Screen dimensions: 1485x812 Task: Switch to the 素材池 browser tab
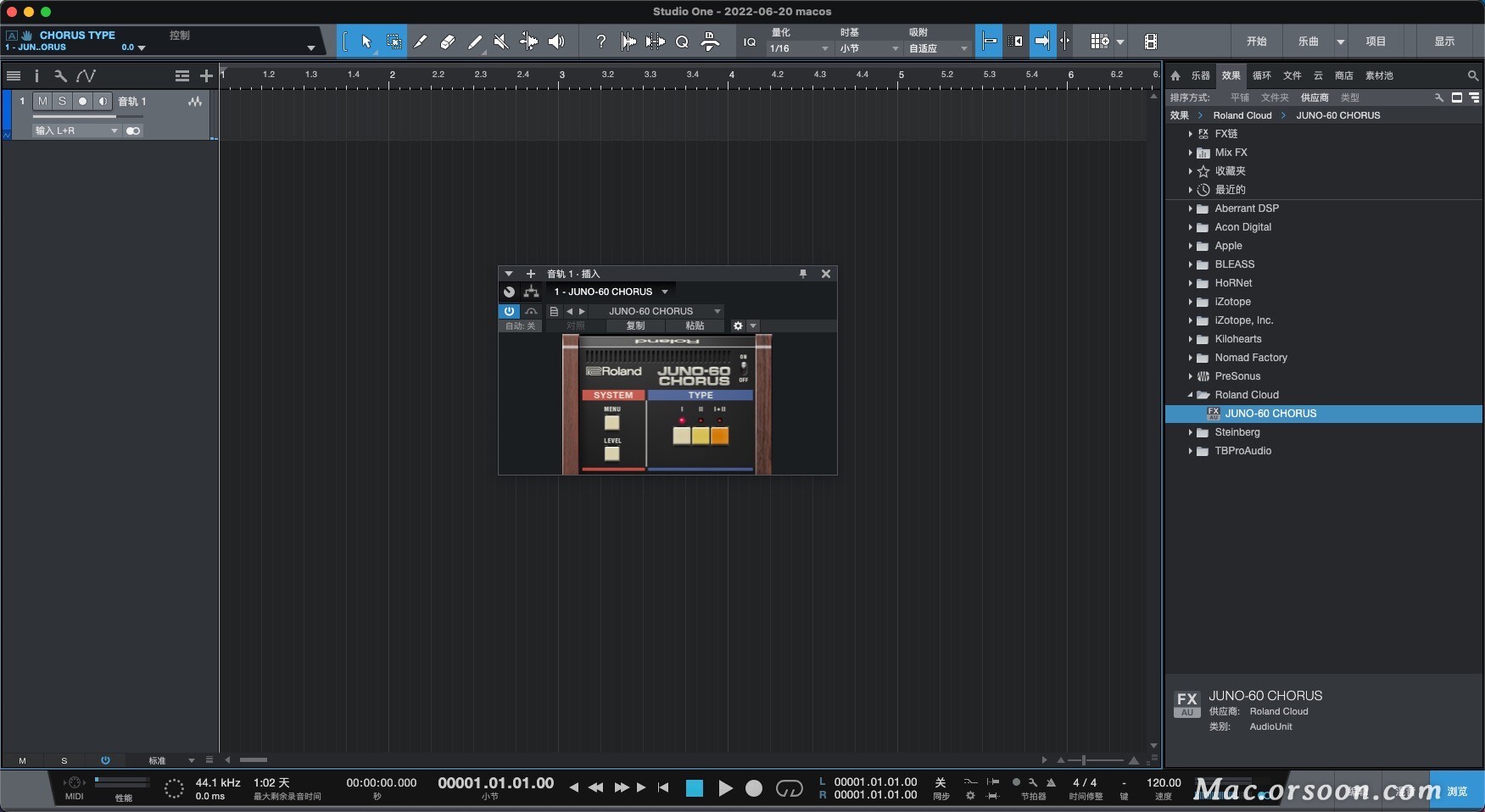pos(1379,75)
